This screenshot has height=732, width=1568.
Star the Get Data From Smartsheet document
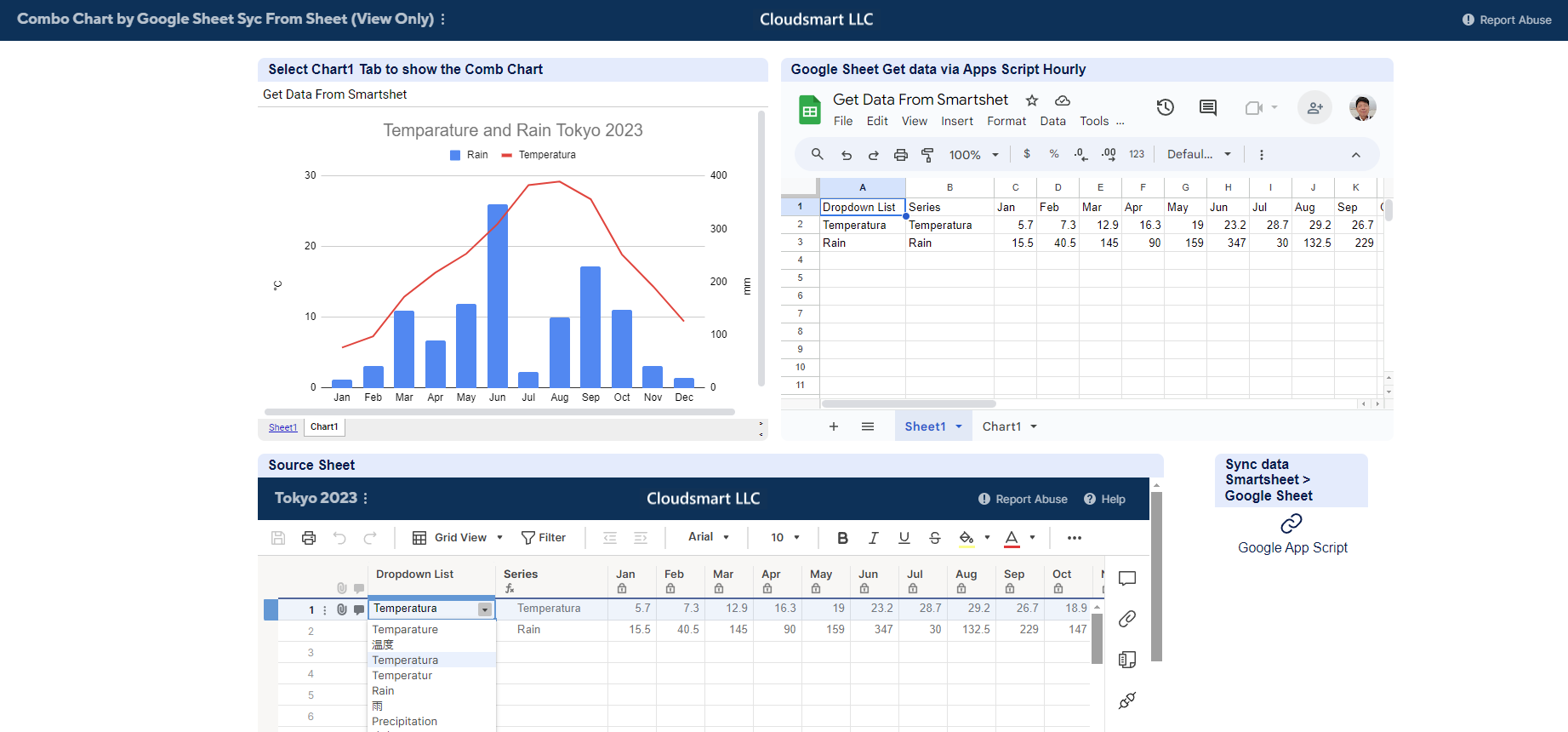[x=1032, y=100]
